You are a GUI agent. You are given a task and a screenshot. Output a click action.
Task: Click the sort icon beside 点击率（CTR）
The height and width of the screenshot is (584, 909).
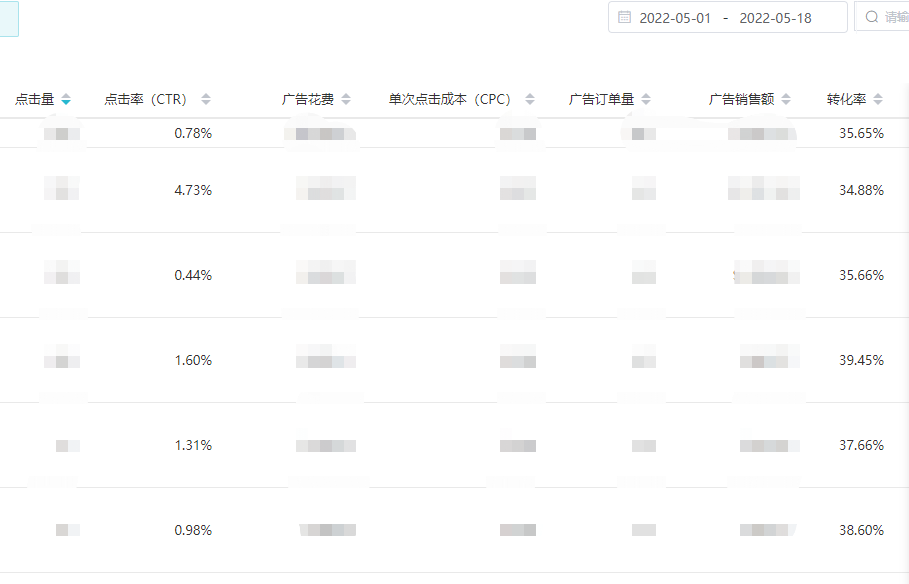click(x=206, y=98)
